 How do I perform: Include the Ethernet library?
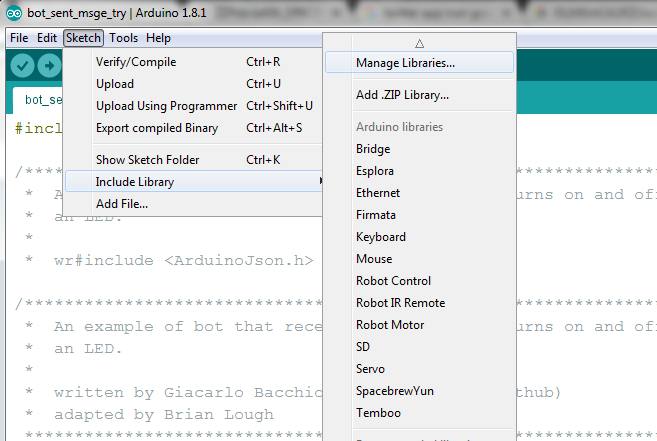tap(419, 193)
